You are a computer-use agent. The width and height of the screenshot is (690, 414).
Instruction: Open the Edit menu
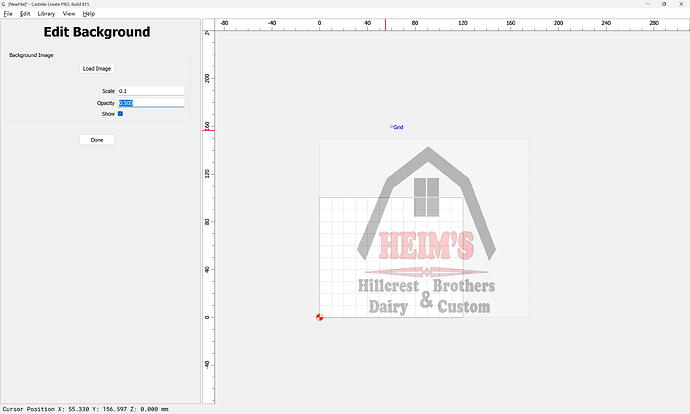tap(25, 14)
